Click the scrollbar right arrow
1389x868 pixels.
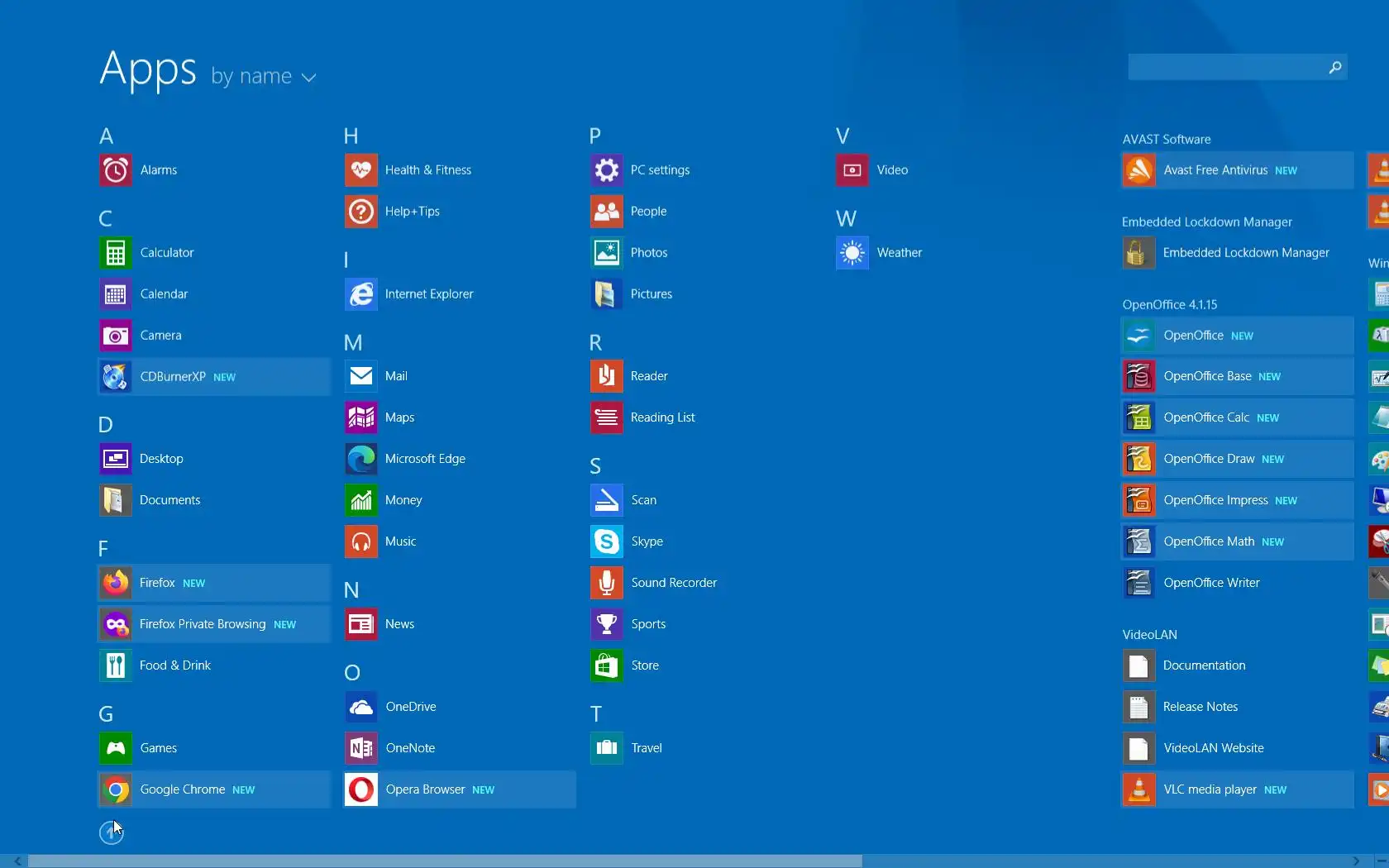pyautogui.click(x=1356, y=861)
